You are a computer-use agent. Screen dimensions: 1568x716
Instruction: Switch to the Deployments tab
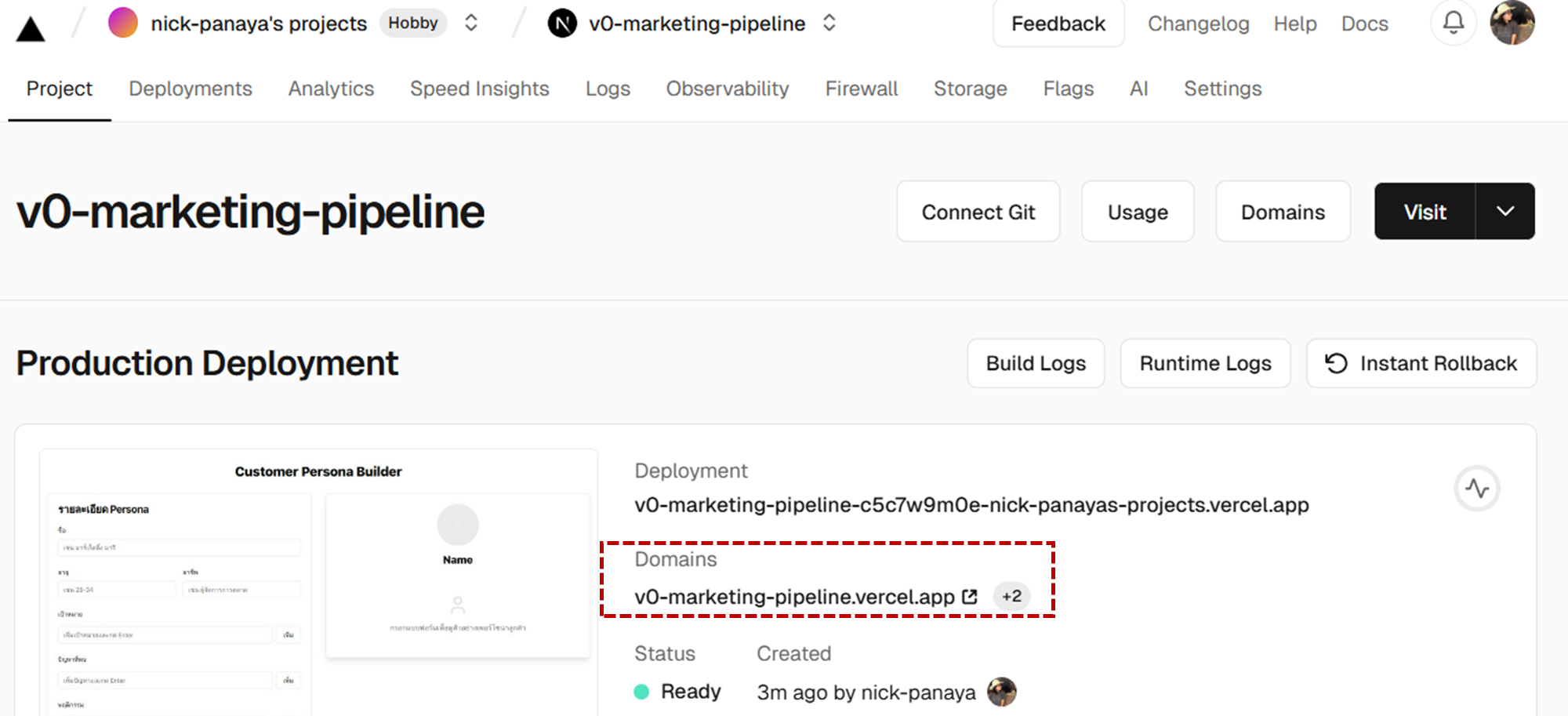click(191, 89)
